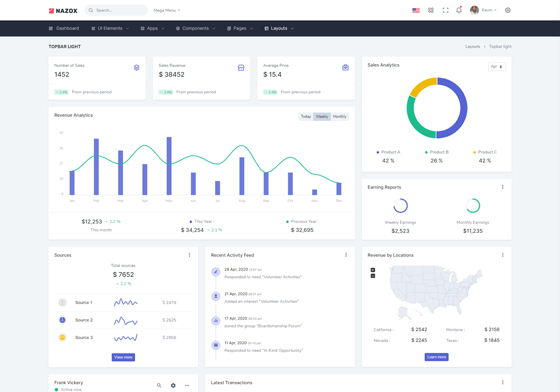Click the $ 38452 sales revenue value
This screenshot has width=560, height=392.
pos(171,74)
